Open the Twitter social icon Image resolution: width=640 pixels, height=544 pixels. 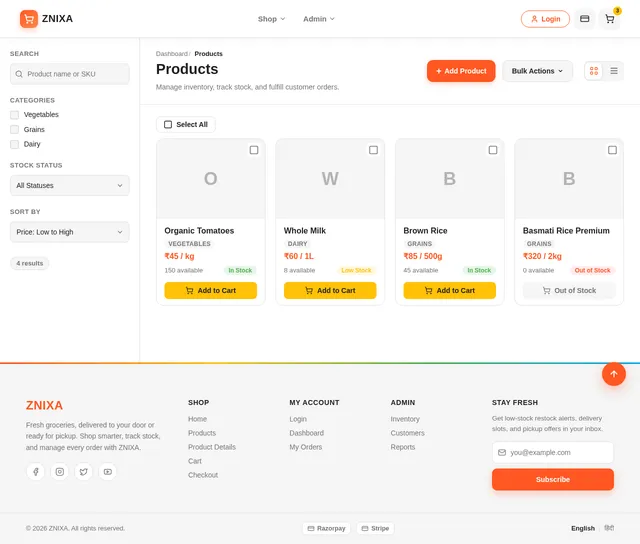click(84, 472)
